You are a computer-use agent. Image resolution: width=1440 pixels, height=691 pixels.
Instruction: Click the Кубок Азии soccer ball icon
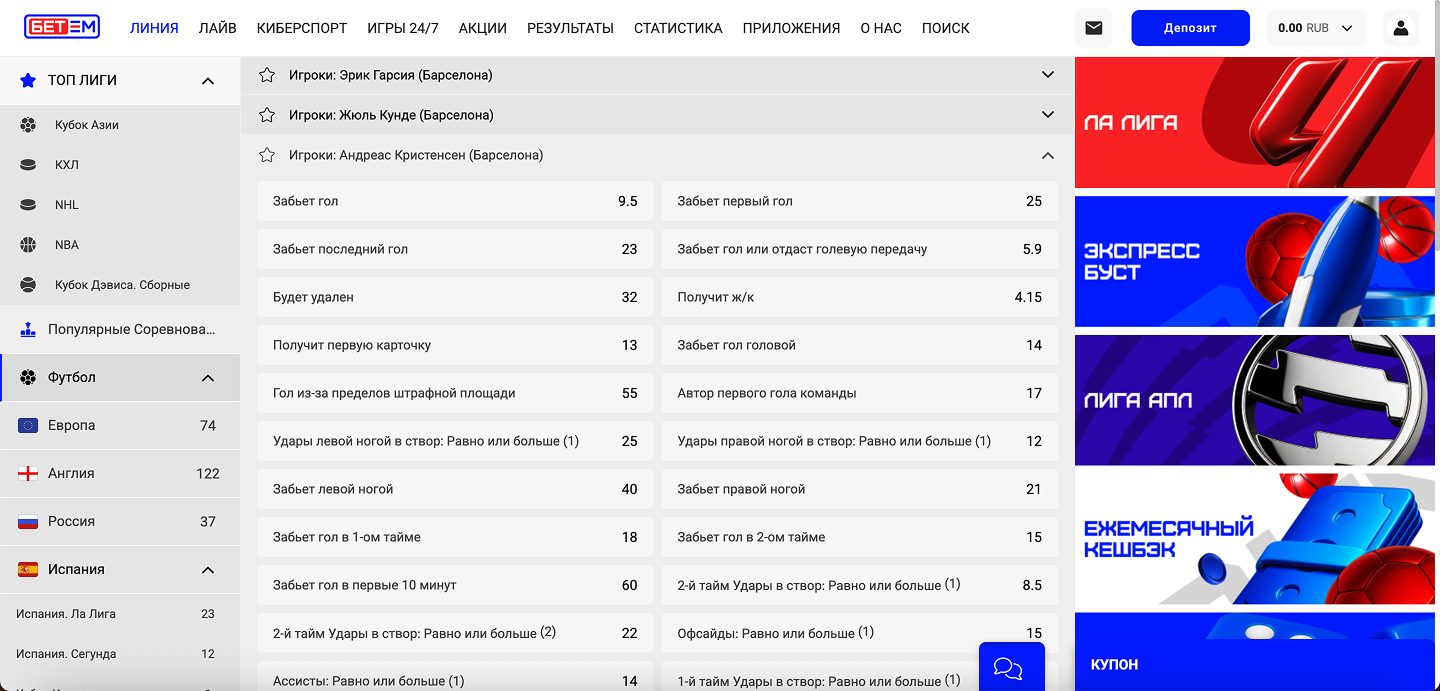28,125
